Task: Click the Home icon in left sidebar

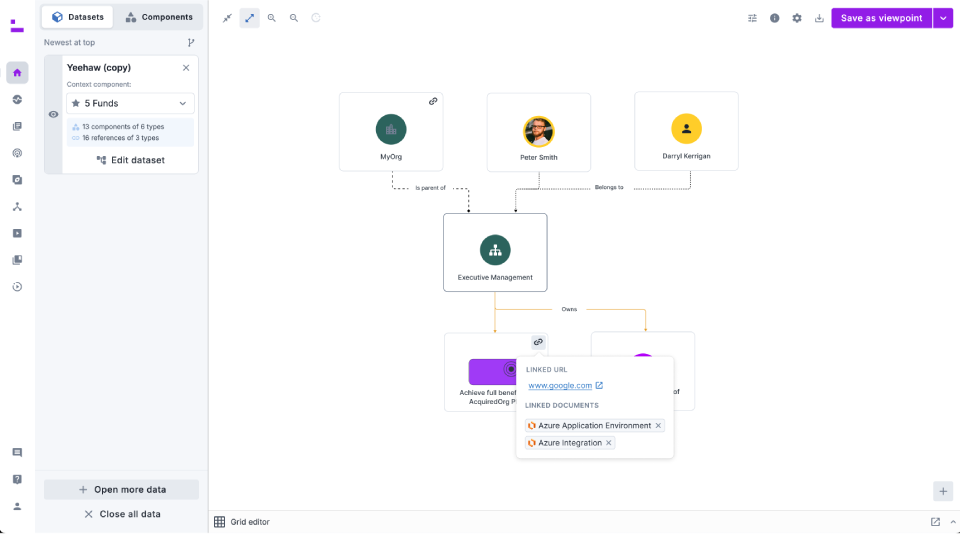Action: (x=17, y=72)
